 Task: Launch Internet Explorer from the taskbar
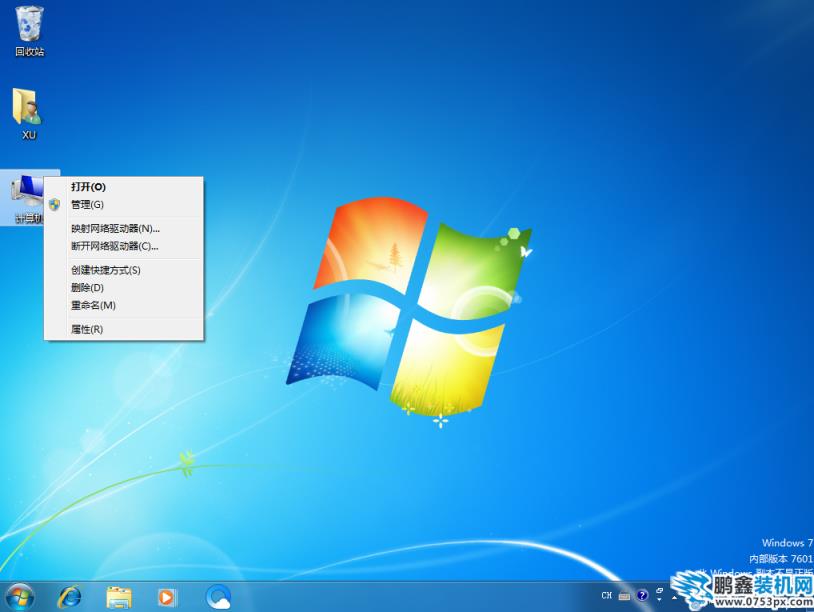[69, 597]
